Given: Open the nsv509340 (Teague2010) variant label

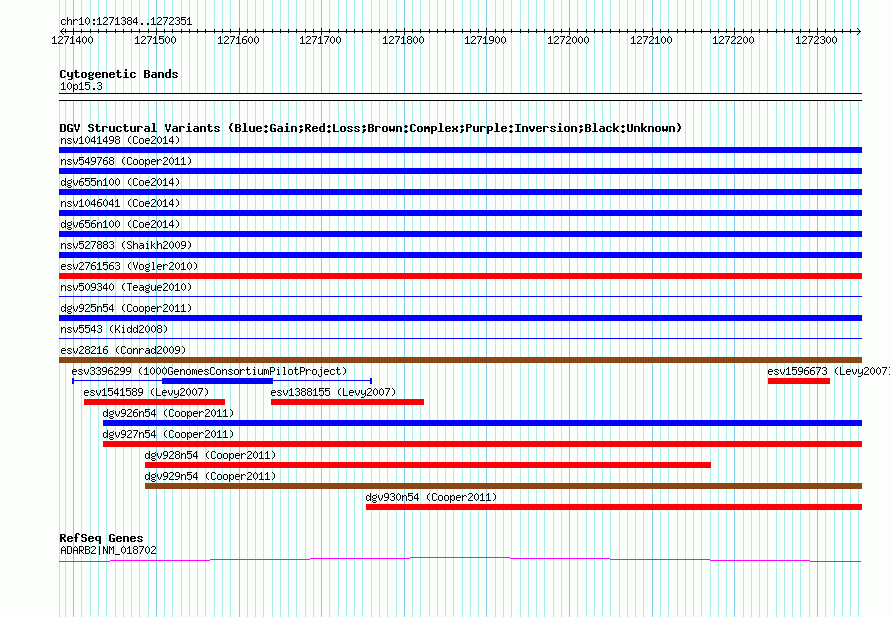Looking at the screenshot, I should pyautogui.click(x=126, y=287).
